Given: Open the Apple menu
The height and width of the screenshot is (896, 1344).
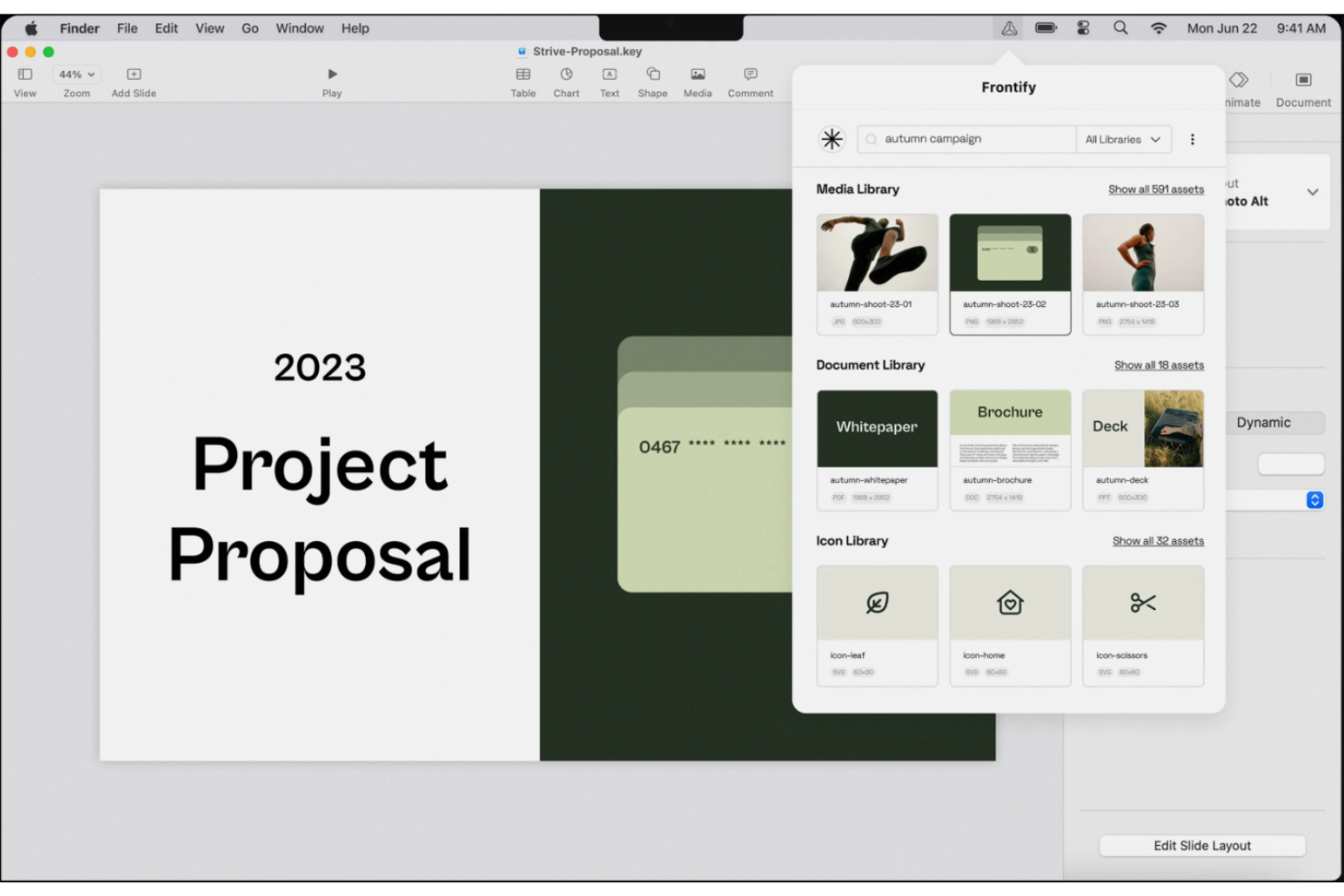Looking at the screenshot, I should click(x=31, y=28).
